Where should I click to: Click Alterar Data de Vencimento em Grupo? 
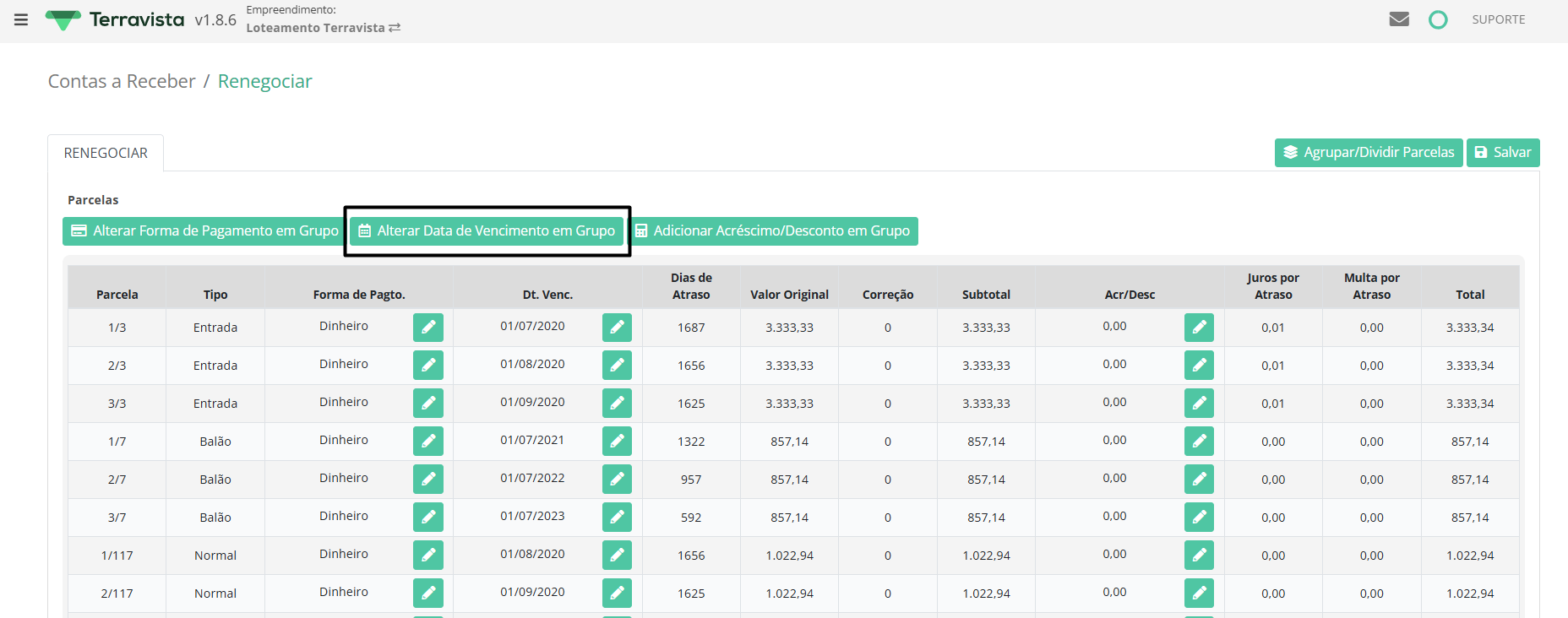[487, 231]
